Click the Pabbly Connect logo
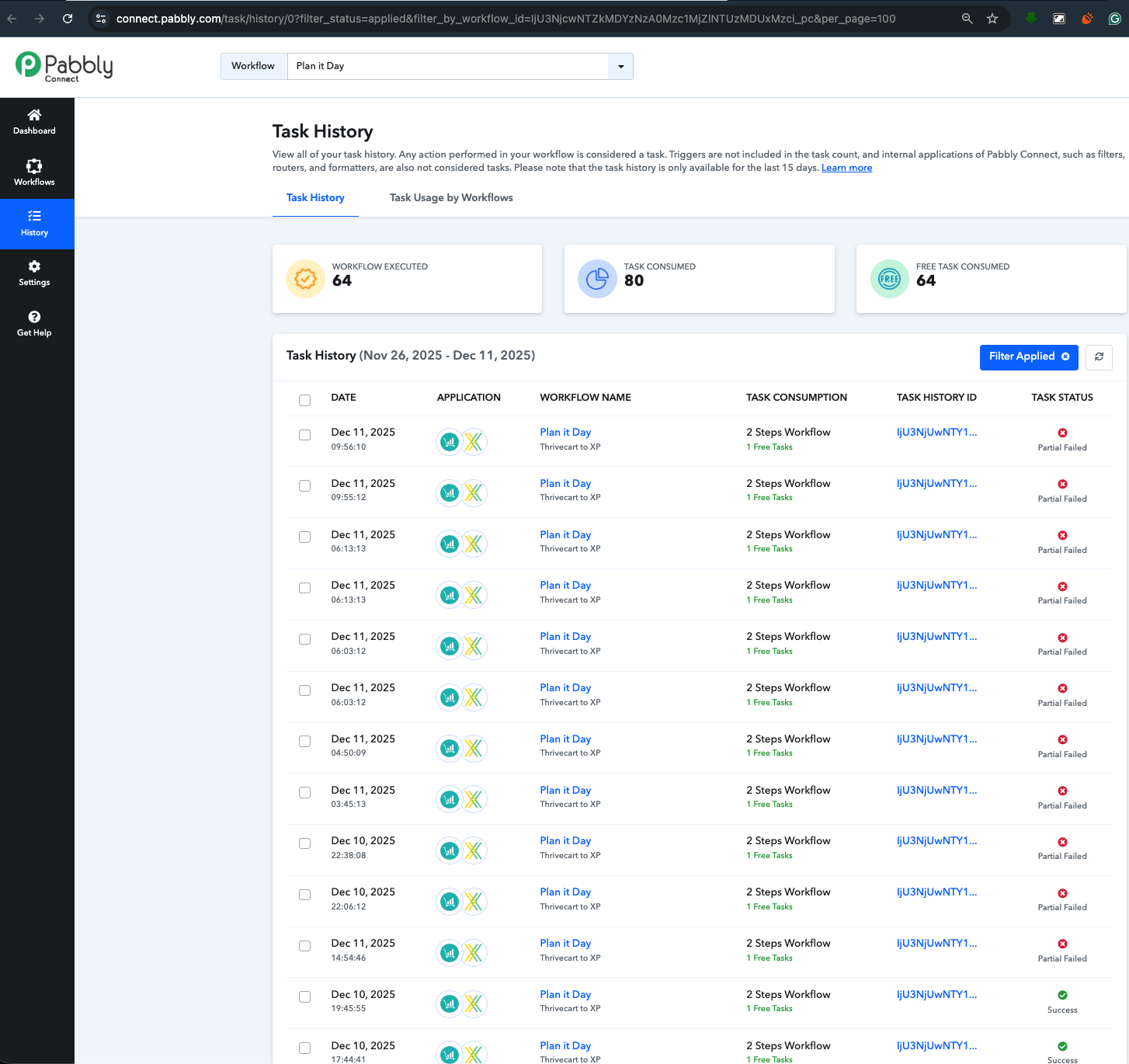The height and width of the screenshot is (1064, 1129). click(64, 67)
